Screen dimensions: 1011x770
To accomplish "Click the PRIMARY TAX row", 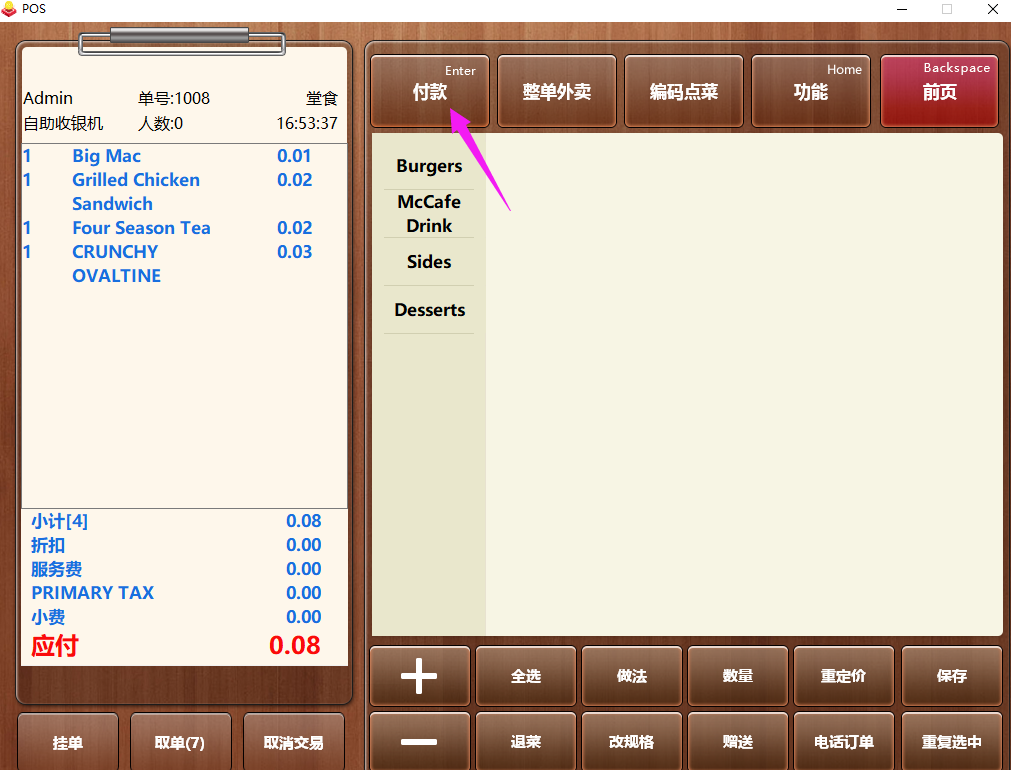I will (x=184, y=593).
